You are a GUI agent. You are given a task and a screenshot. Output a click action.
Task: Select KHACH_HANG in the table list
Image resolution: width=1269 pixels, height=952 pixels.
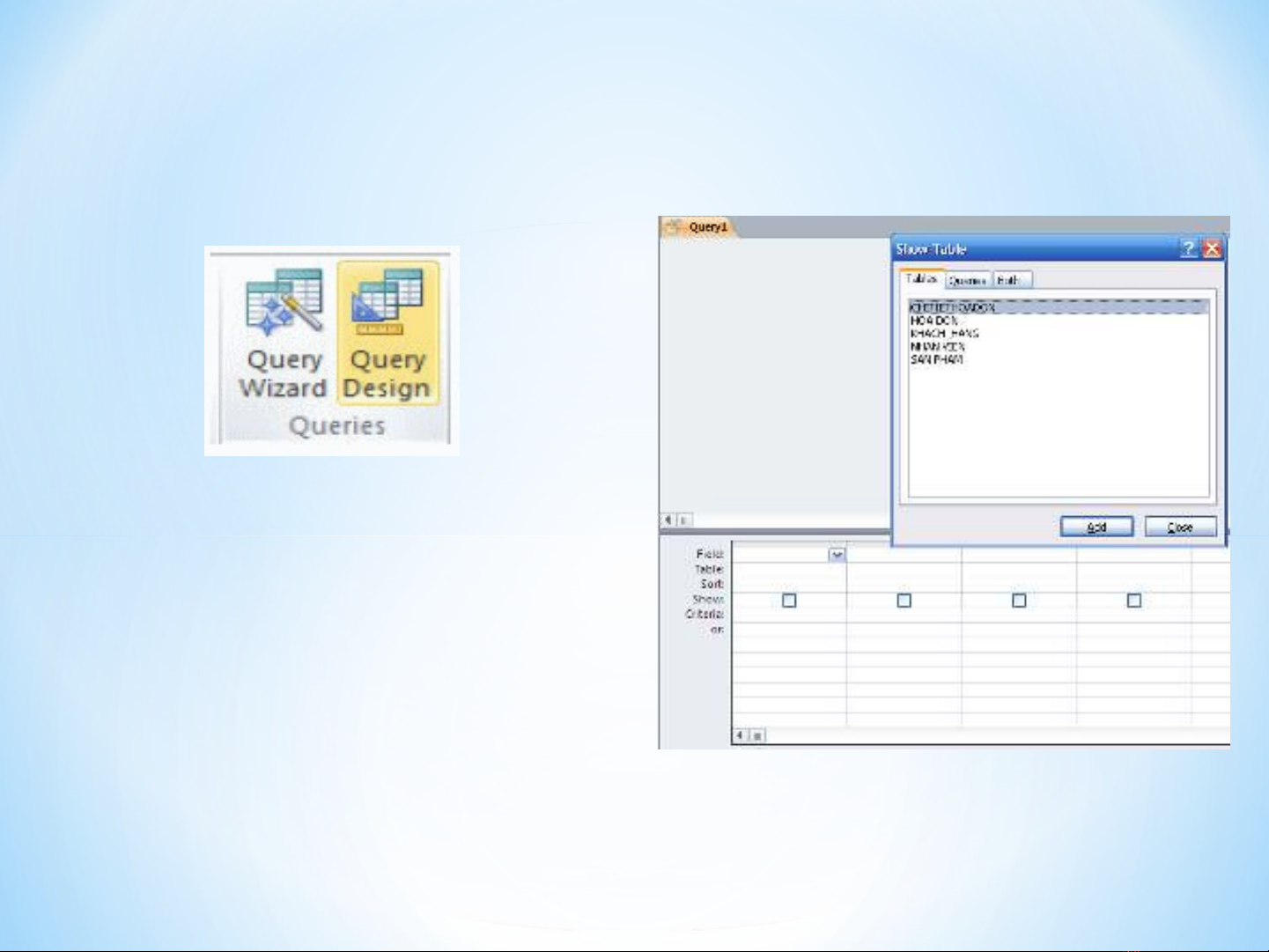coord(944,334)
